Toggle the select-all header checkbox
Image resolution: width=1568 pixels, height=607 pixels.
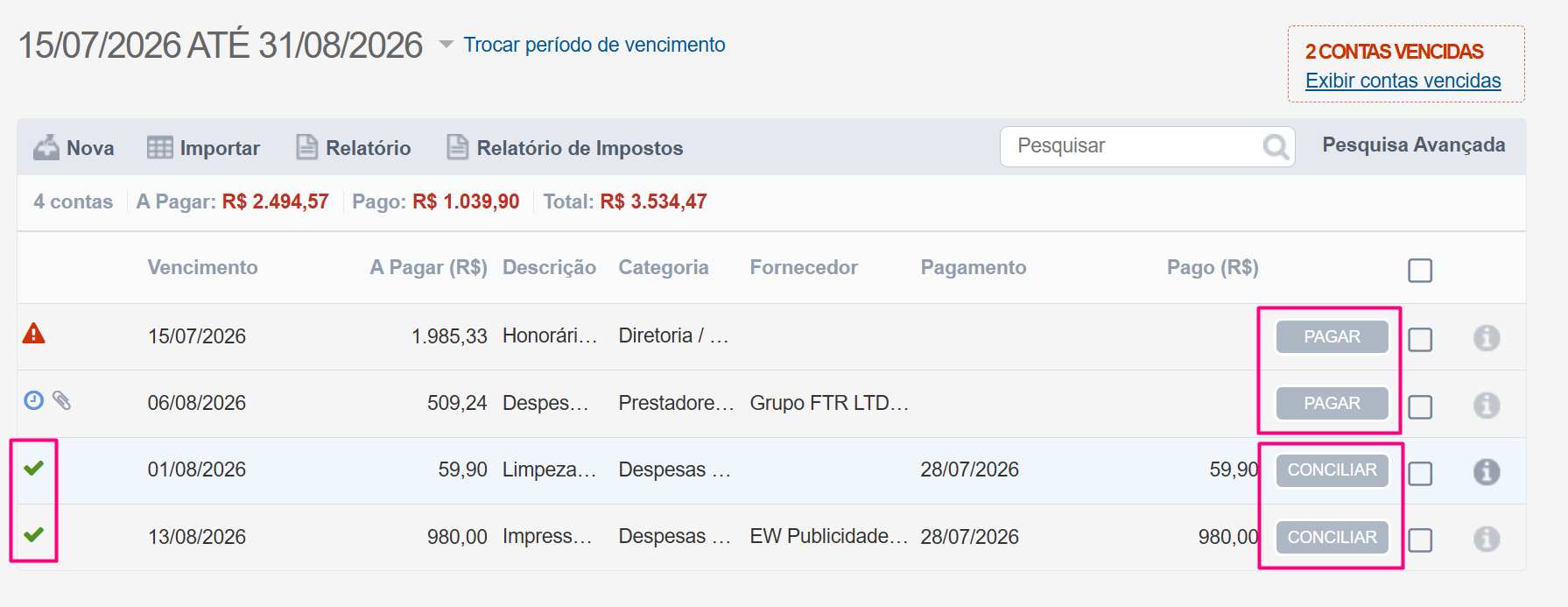point(1420,270)
